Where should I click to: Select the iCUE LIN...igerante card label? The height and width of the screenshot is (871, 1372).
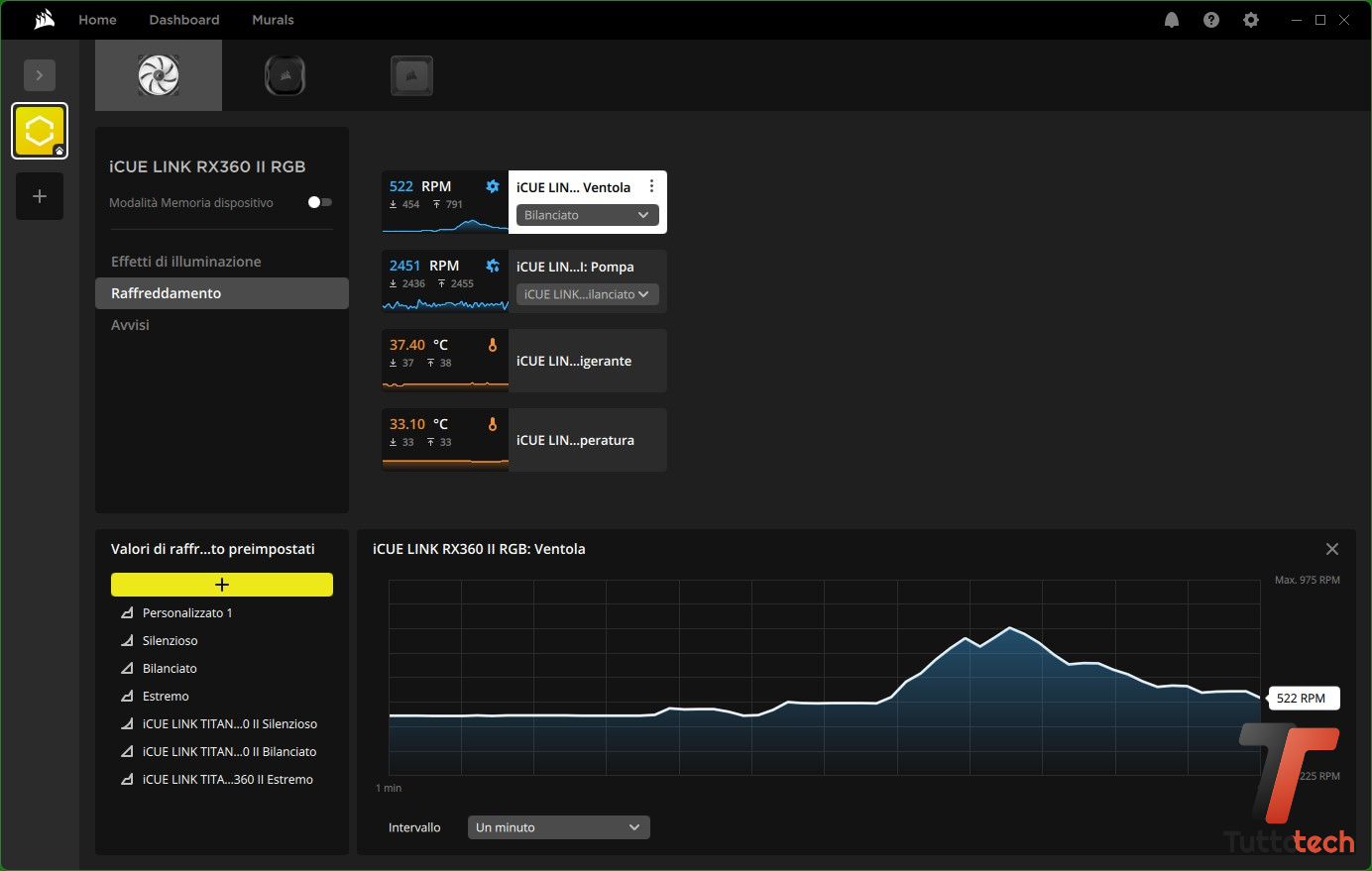point(574,361)
